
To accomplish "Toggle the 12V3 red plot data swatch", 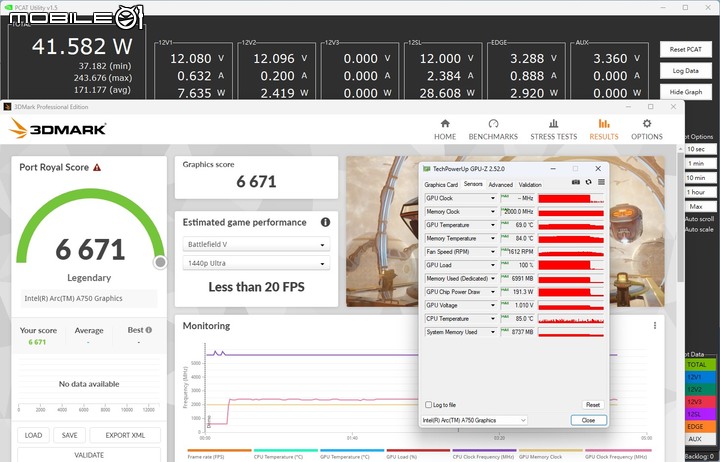I will (700, 402).
